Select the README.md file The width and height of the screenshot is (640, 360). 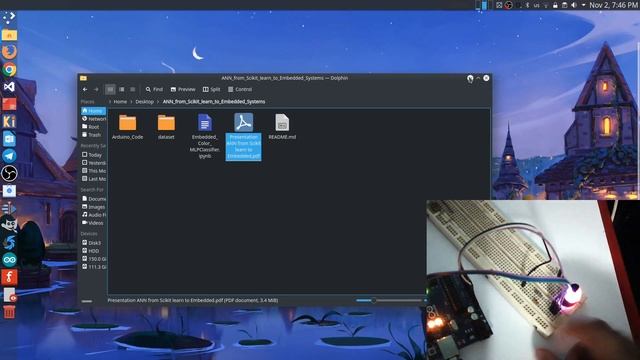tap(282, 127)
